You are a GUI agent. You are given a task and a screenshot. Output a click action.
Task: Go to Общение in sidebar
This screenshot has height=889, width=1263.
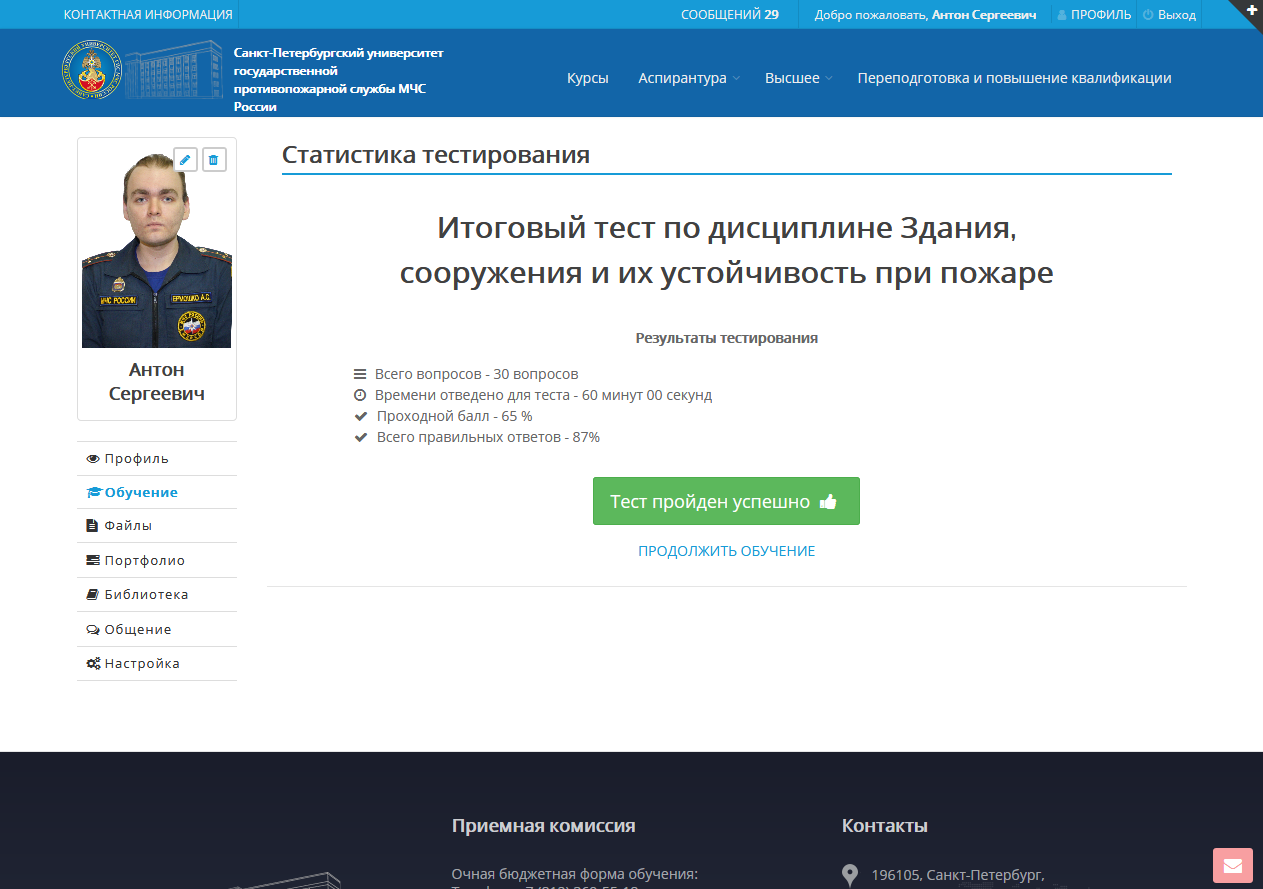pos(138,629)
